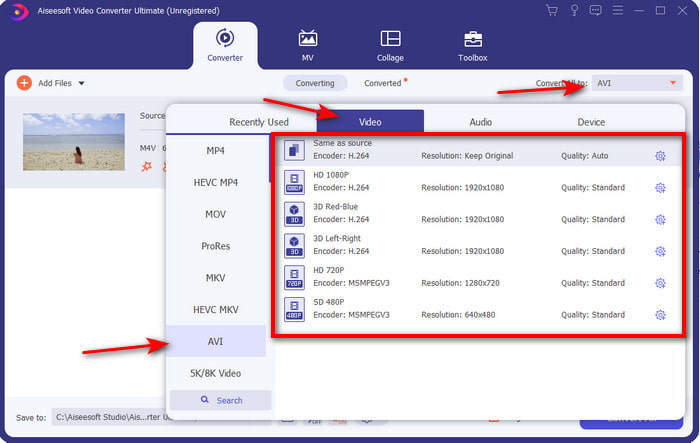Open settings gear for 3D Left-Right
This screenshot has width=700, height=443.
coord(660,251)
